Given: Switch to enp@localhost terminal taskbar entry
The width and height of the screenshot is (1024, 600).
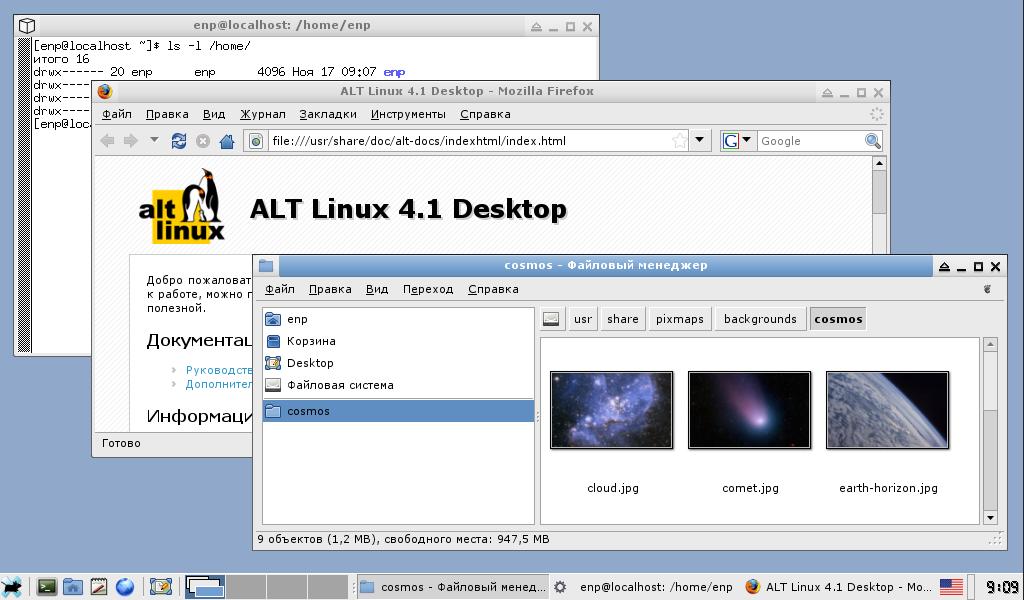Looking at the screenshot, I should (x=643, y=587).
